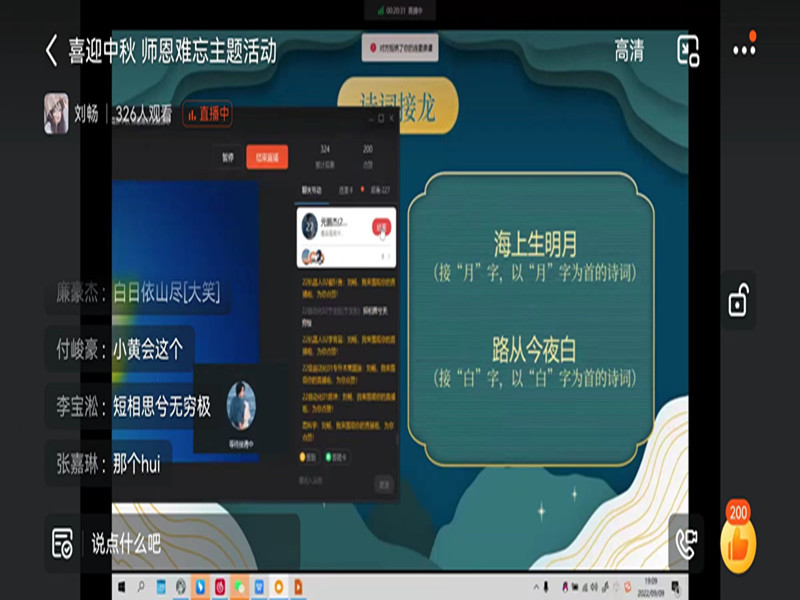Click the phone and video call icon
The image size is (800, 600).
click(686, 542)
